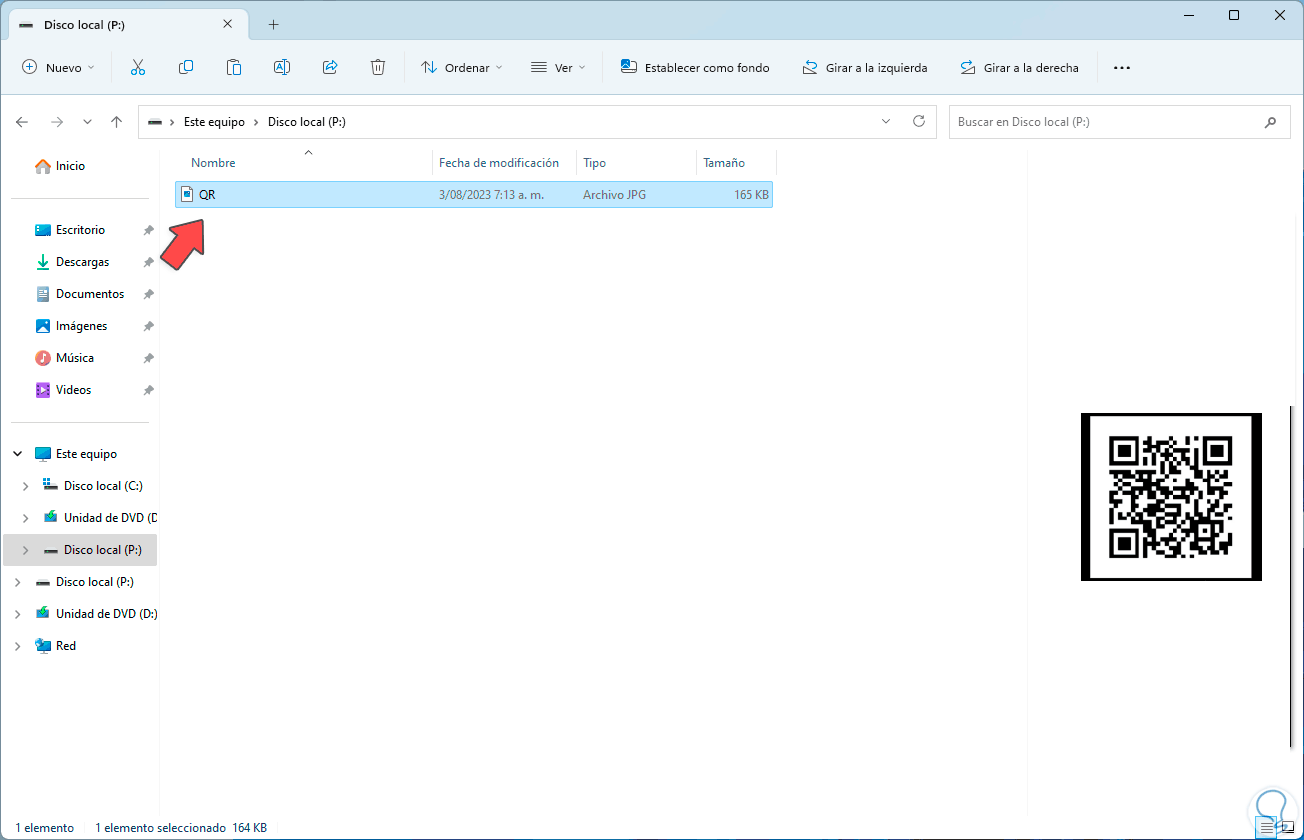The height and width of the screenshot is (840, 1304).
Task: Add a new tab with plus button
Action: 273,25
